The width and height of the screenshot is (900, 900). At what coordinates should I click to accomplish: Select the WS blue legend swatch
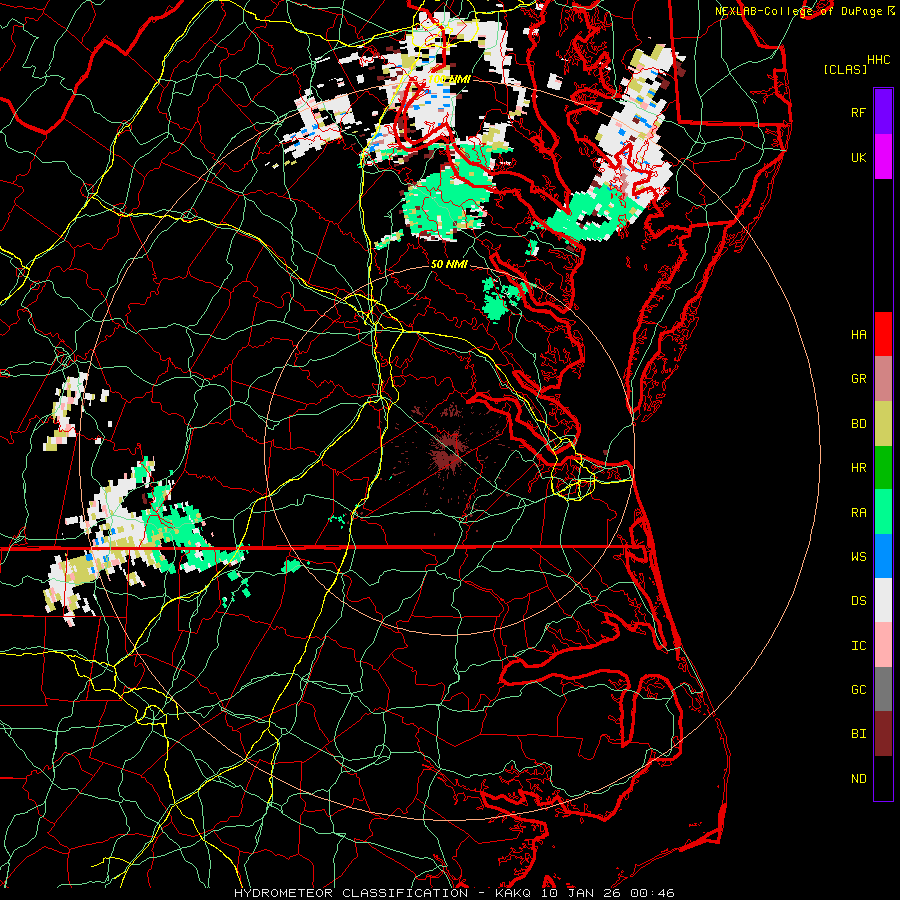883,556
